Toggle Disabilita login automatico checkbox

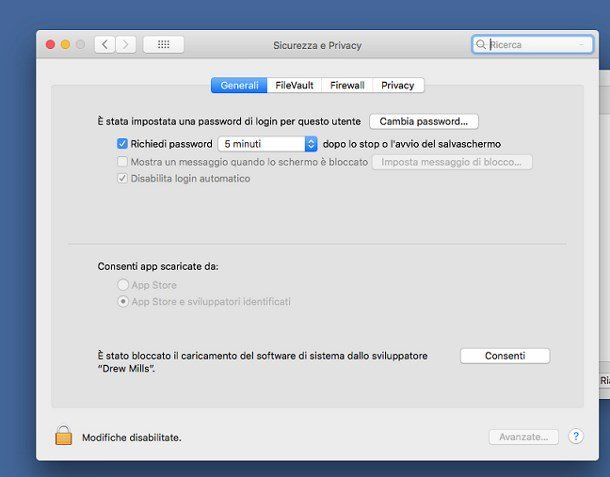[x=122, y=179]
